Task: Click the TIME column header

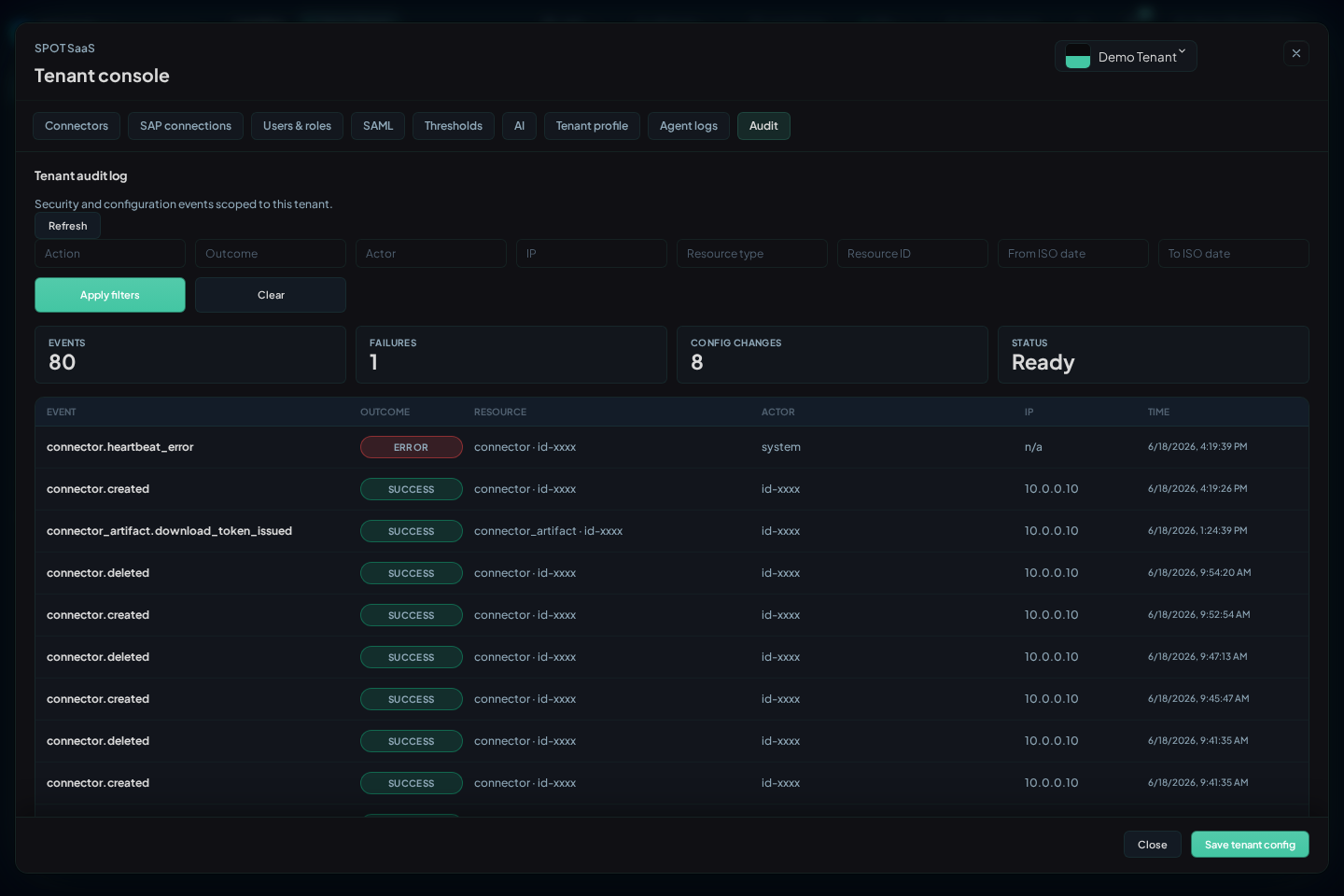Action: tap(1158, 412)
